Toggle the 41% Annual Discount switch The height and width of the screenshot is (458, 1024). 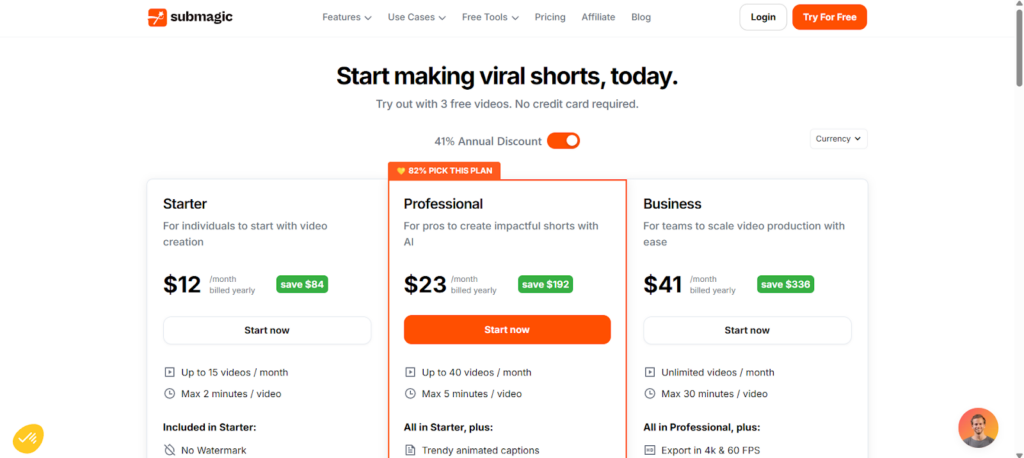coord(563,140)
